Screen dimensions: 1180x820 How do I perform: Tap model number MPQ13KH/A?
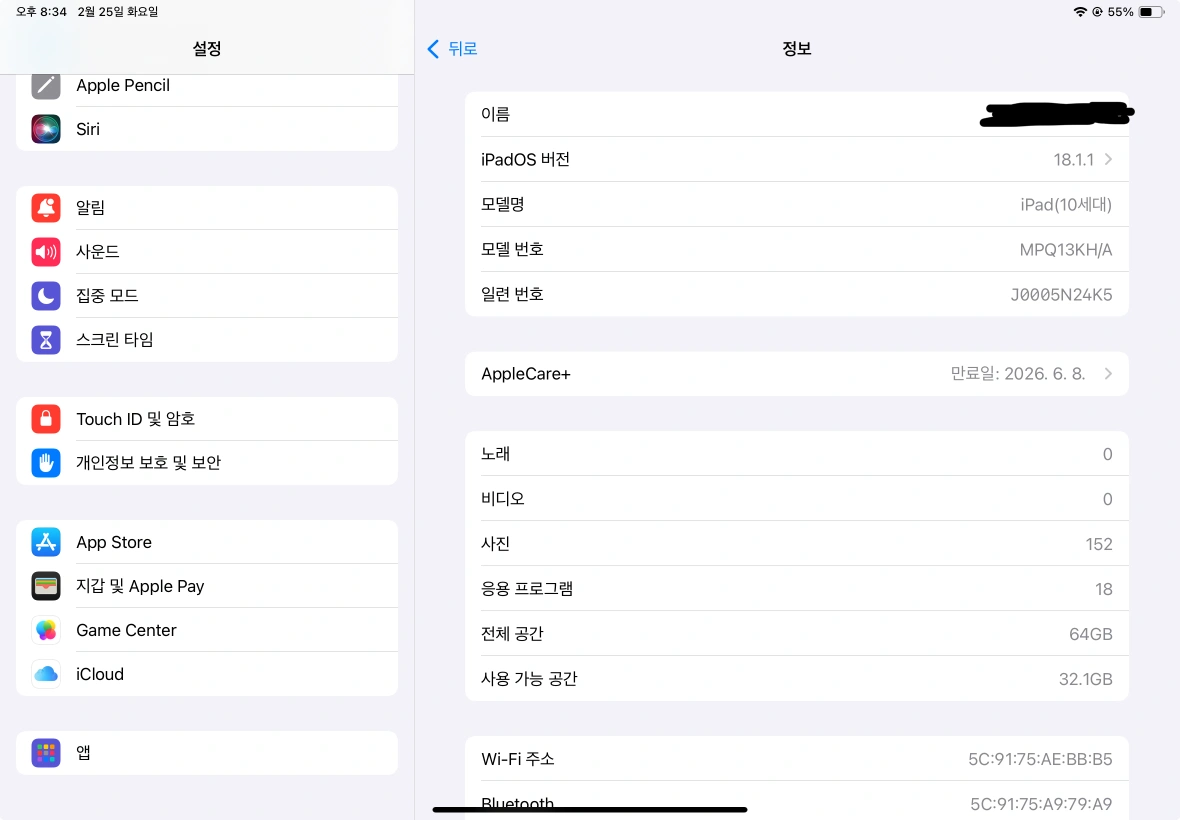point(1066,250)
